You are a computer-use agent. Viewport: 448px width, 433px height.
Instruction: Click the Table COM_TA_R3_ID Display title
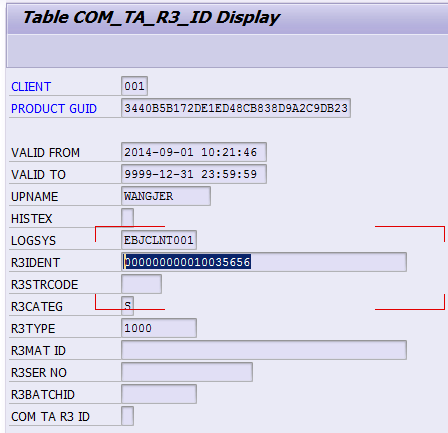(x=151, y=17)
